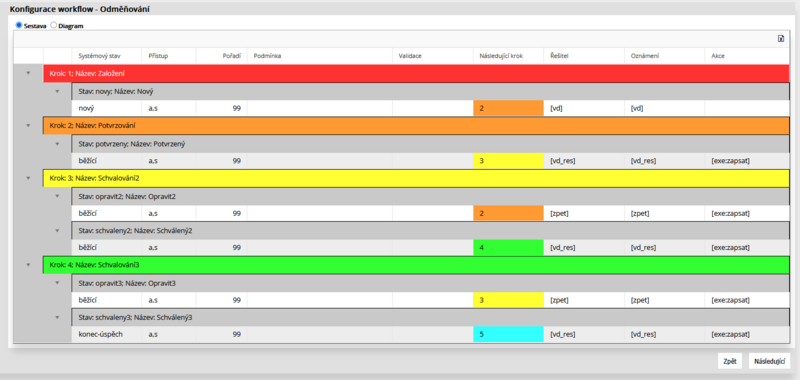The image size is (800, 380).
Task: Click the export icon at grid top-right
Action: pyautogui.click(x=781, y=39)
